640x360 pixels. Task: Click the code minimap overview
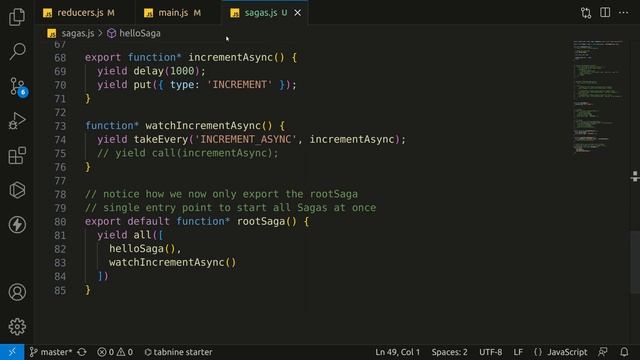point(598,96)
